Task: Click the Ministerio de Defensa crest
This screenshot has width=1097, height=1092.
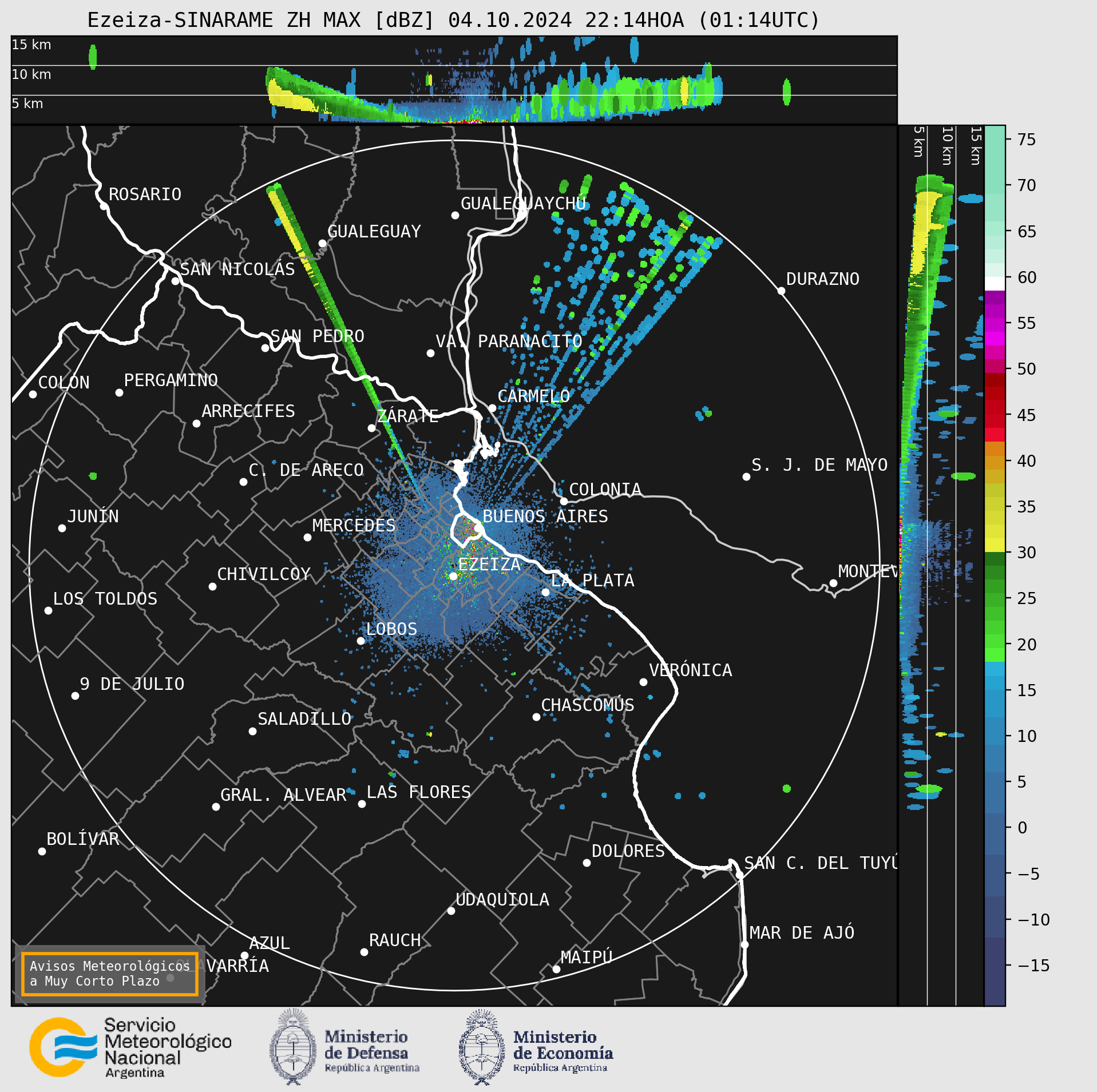Action: coord(293,1047)
